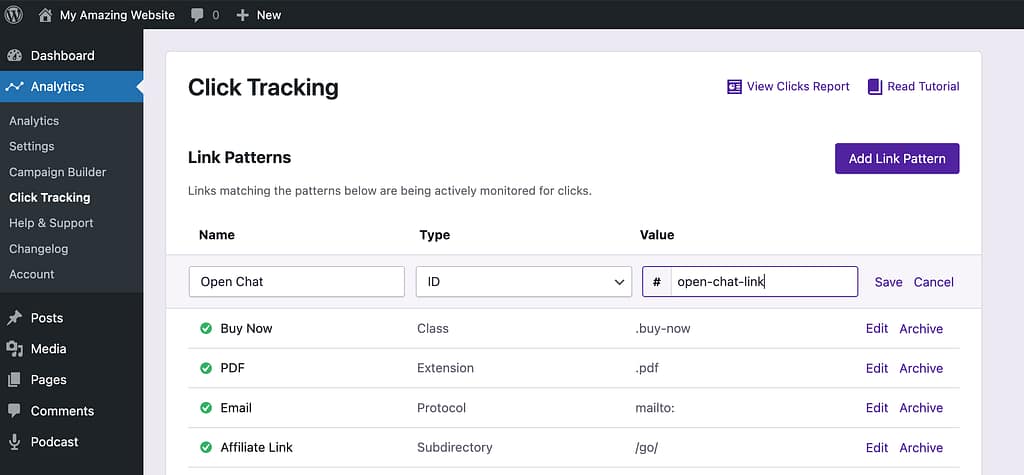This screenshot has width=1024, height=475.
Task: Open the Media menu in sidebar
Action: 48,349
